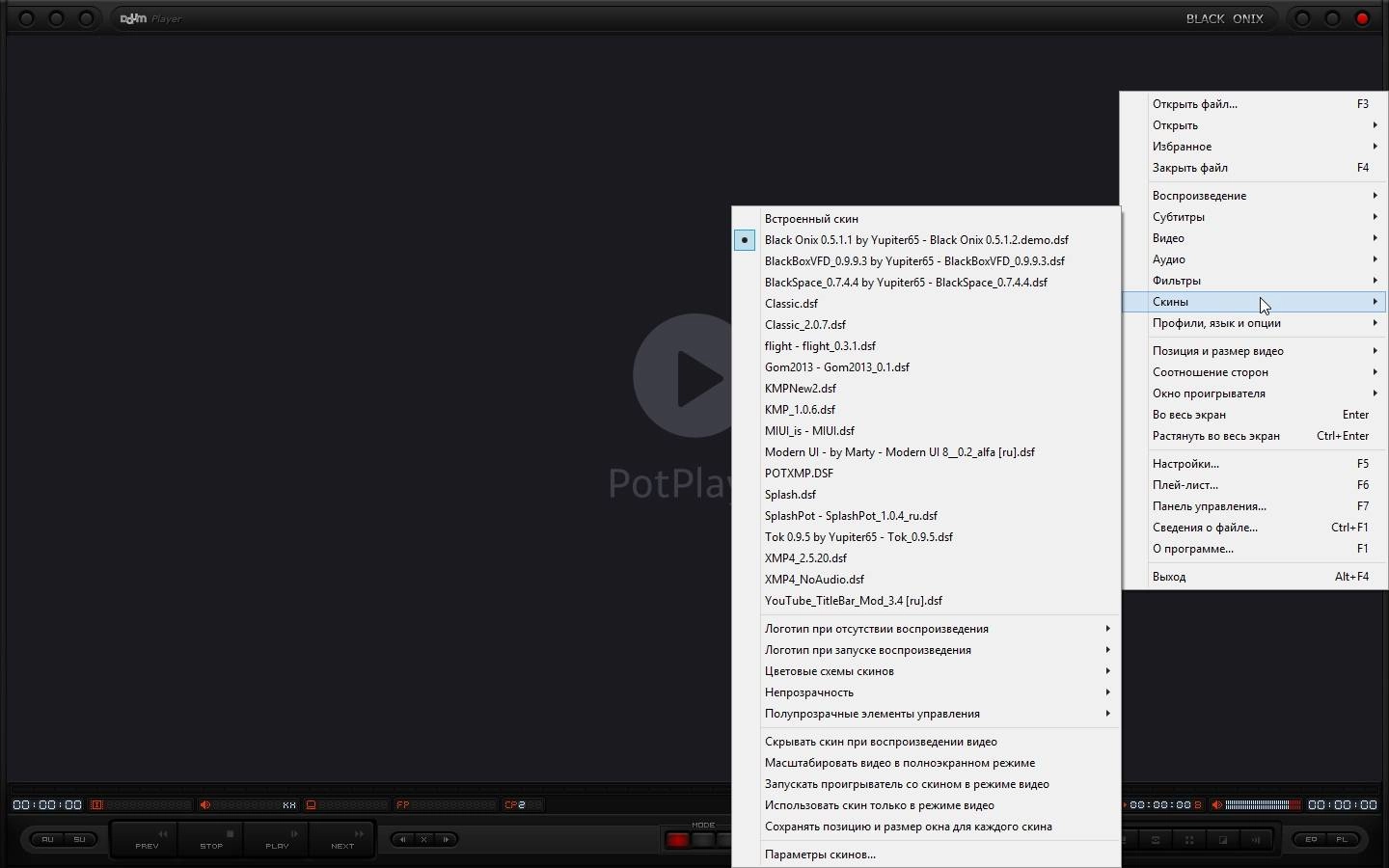The width and height of the screenshot is (1389, 868).
Task: Click the window-size icon in bottom bar
Action: click(x=1222, y=840)
